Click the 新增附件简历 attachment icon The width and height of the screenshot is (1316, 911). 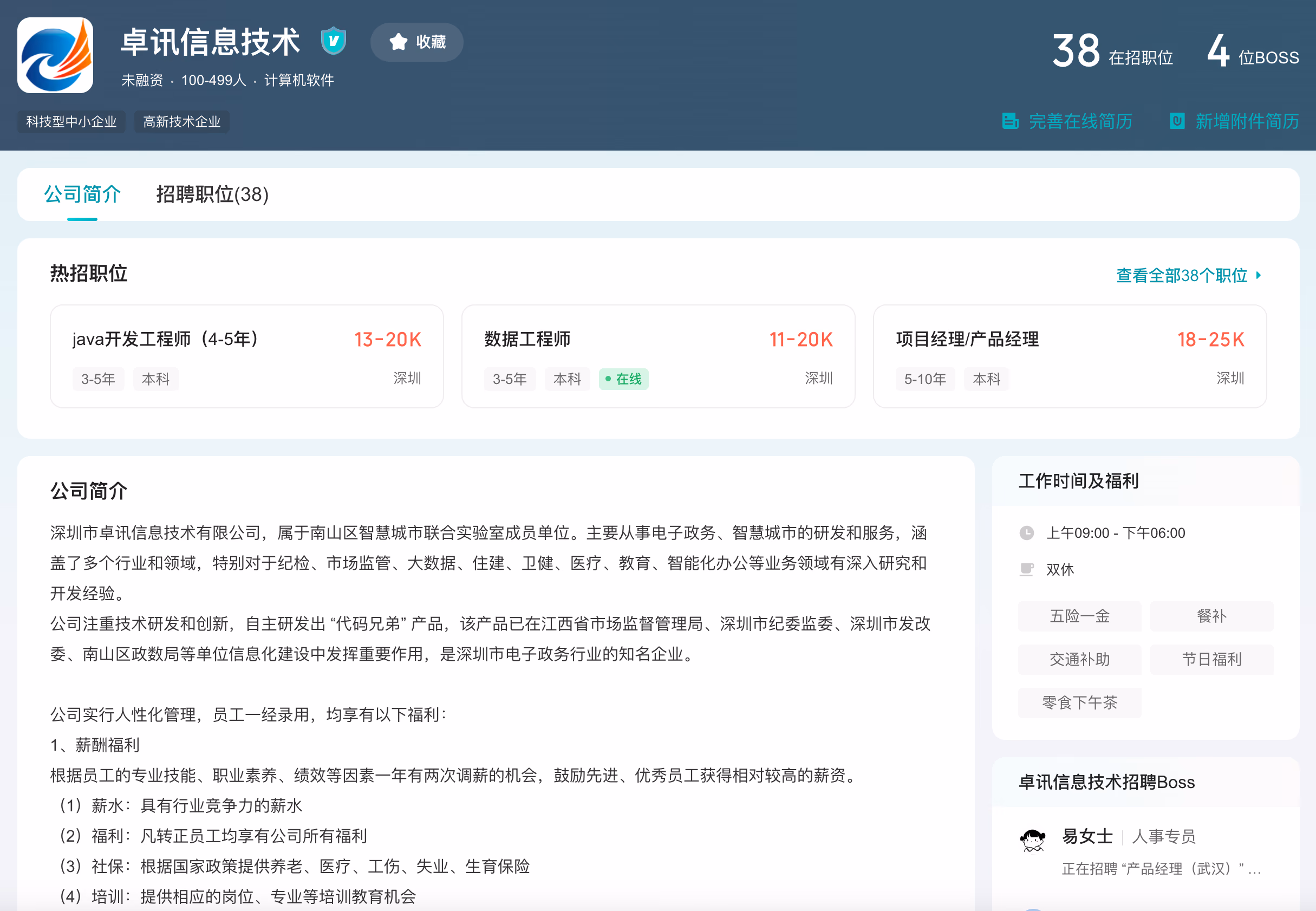click(x=1177, y=121)
